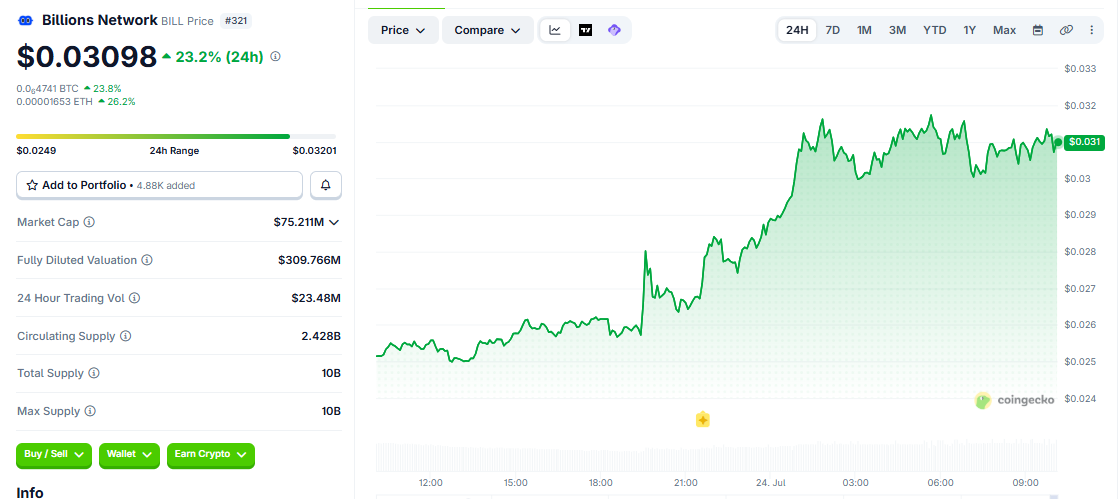Screen dimensions: 1119x499
Task: Click the $0.03098 price text
Action: (86, 56)
